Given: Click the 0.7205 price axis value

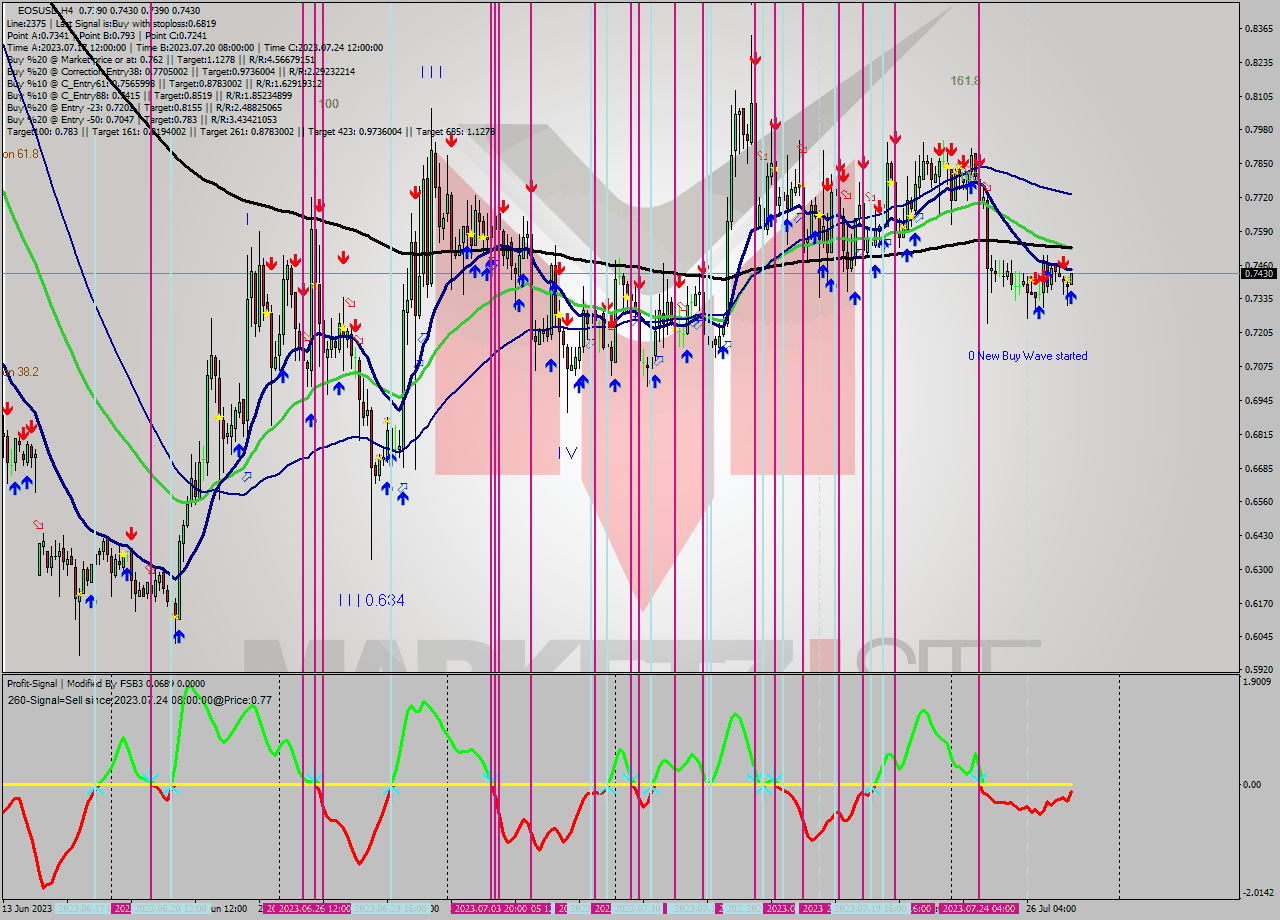Looking at the screenshot, I should (1258, 333).
